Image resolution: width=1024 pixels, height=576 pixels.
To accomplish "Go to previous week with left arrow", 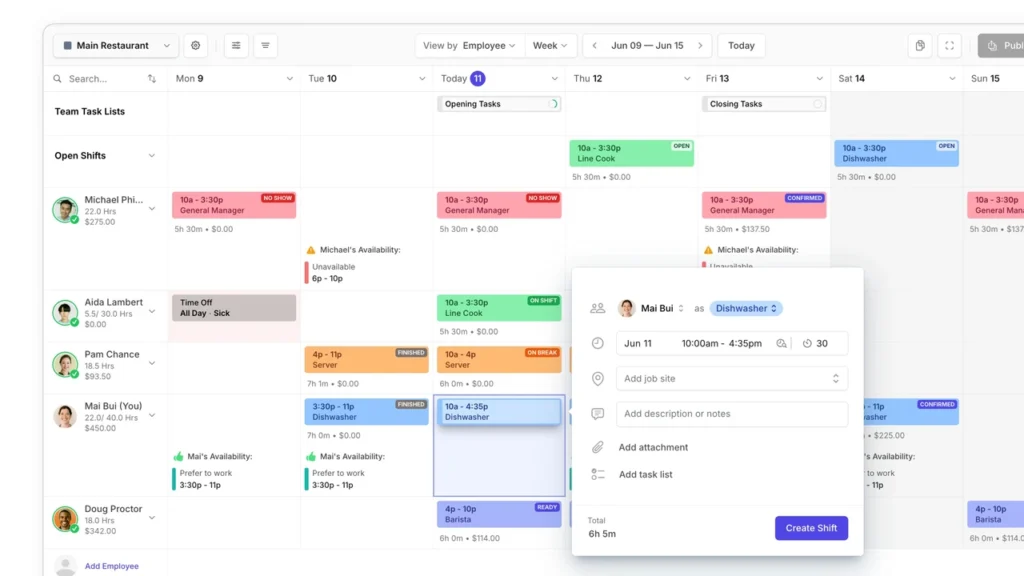I will (x=595, y=46).
